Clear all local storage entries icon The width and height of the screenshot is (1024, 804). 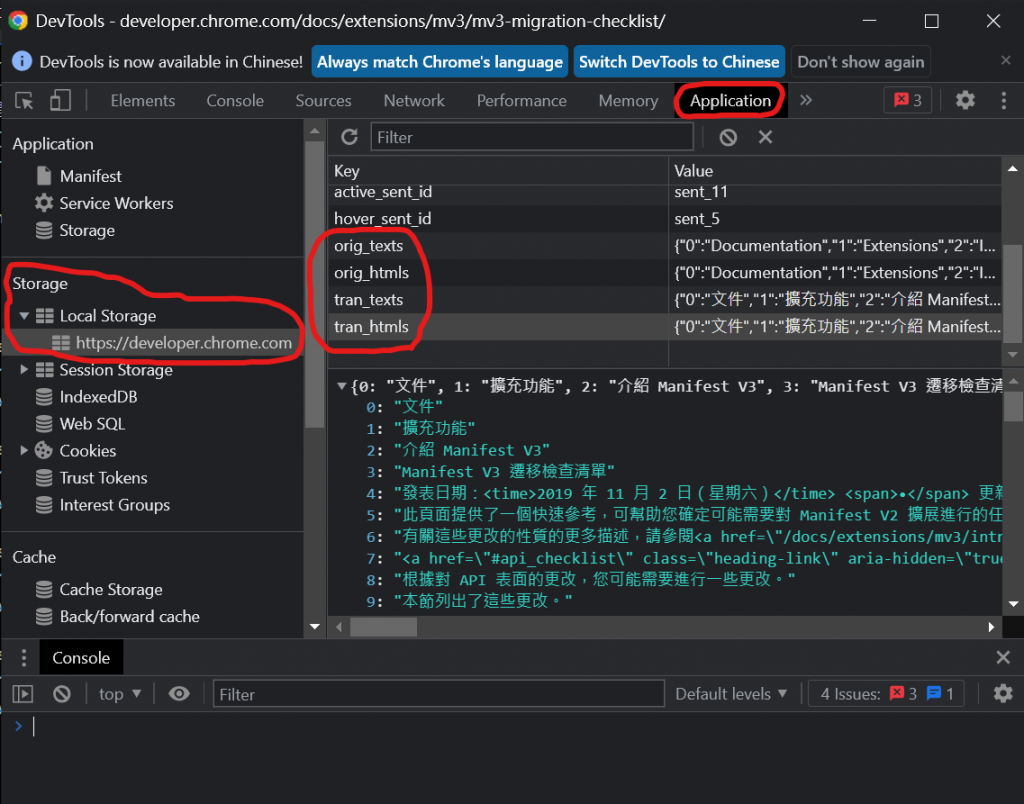(728, 137)
